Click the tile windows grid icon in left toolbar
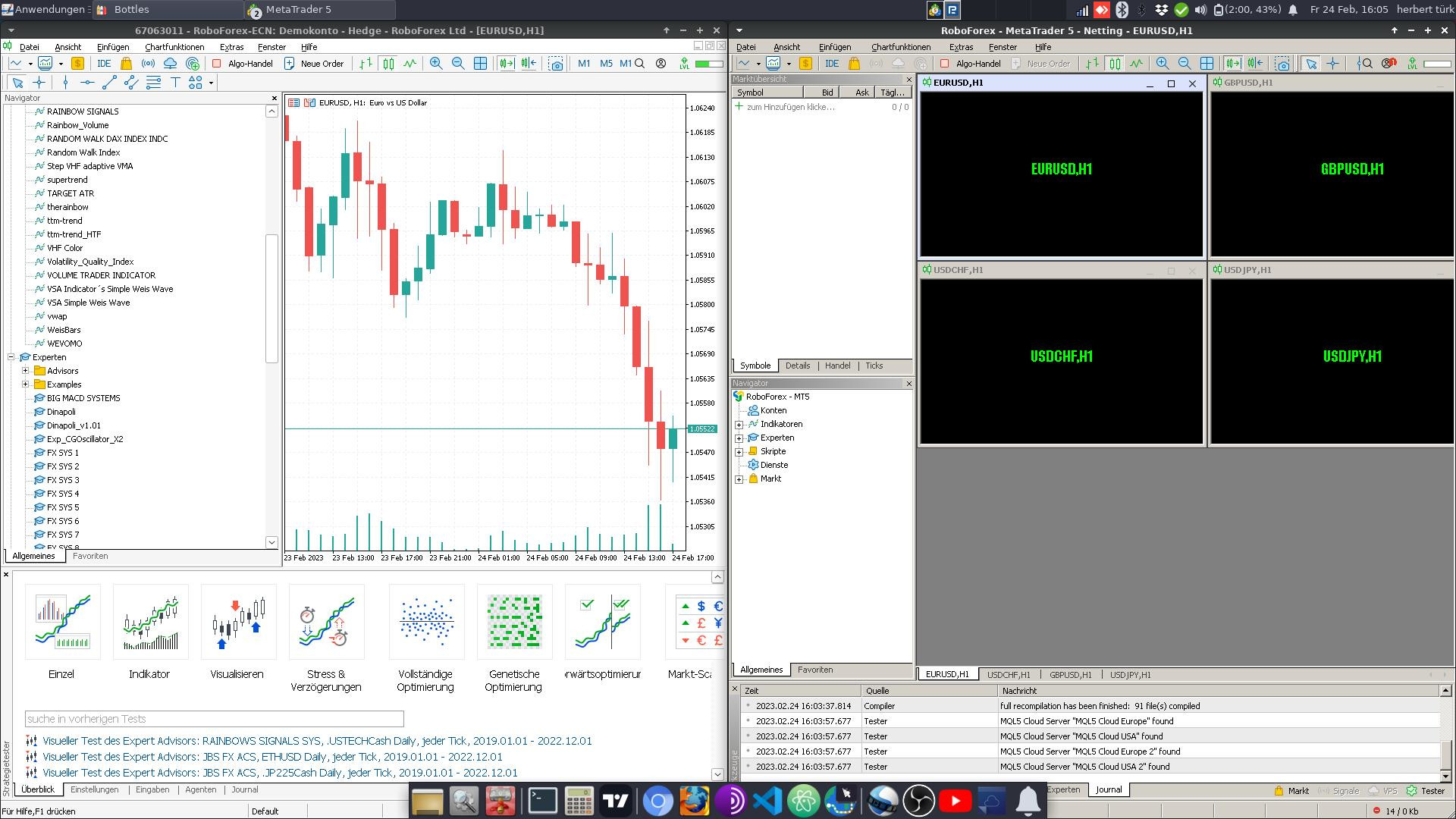Viewport: 1456px width, 819px height. coord(480,64)
